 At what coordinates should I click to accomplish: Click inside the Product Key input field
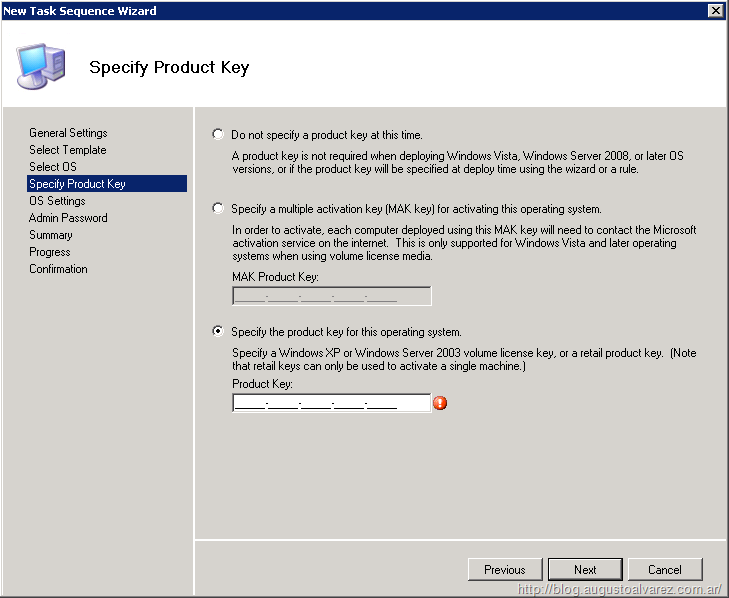[x=331, y=403]
